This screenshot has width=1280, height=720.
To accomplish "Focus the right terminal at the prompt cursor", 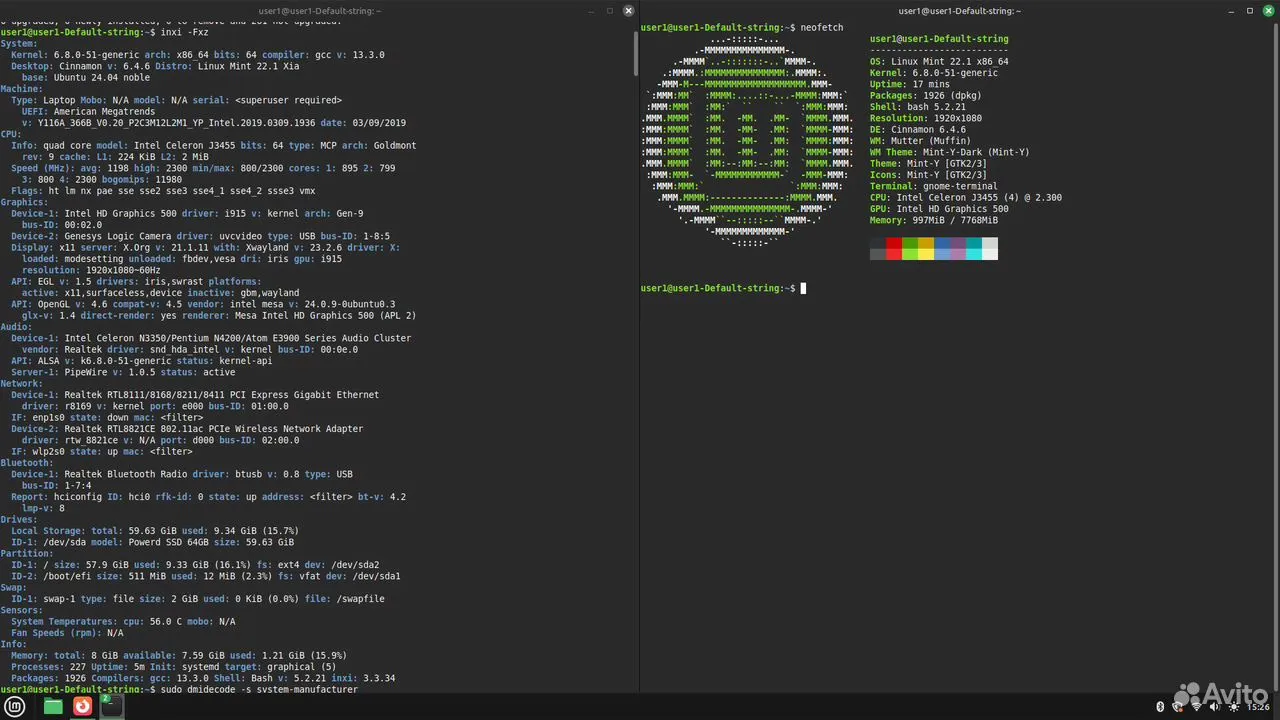I will [x=803, y=288].
